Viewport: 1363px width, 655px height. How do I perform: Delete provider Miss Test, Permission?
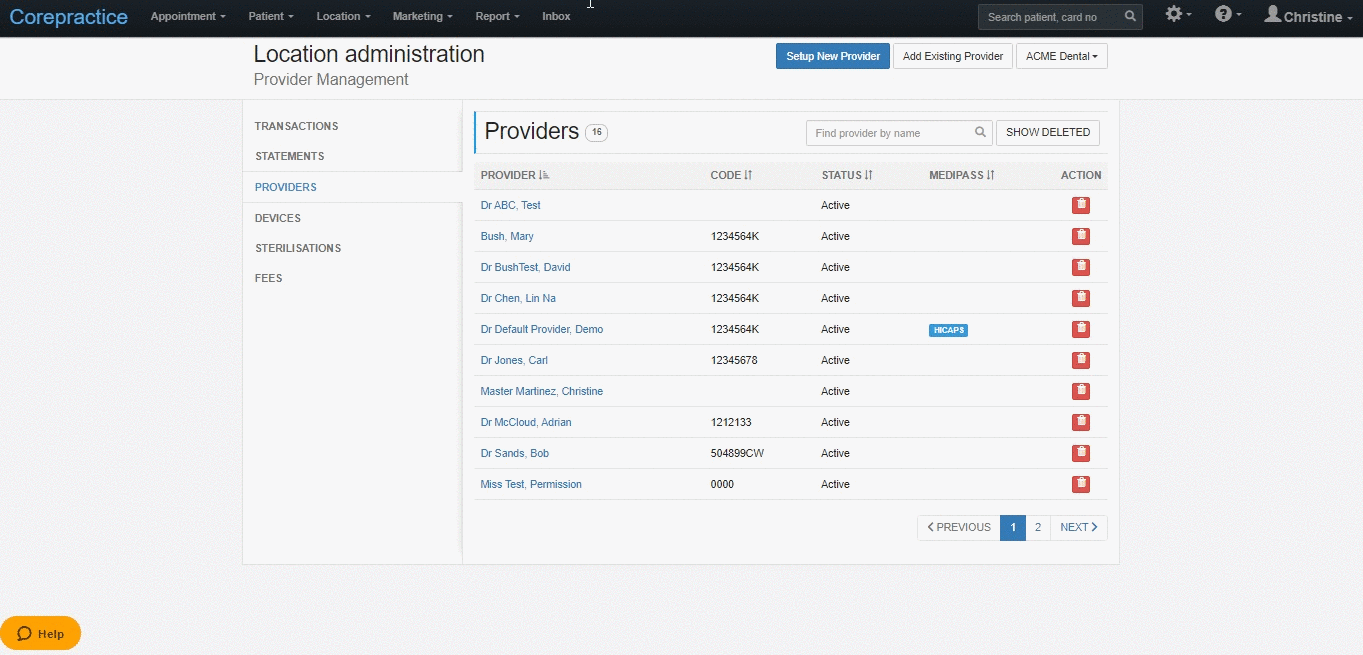[x=1080, y=484]
